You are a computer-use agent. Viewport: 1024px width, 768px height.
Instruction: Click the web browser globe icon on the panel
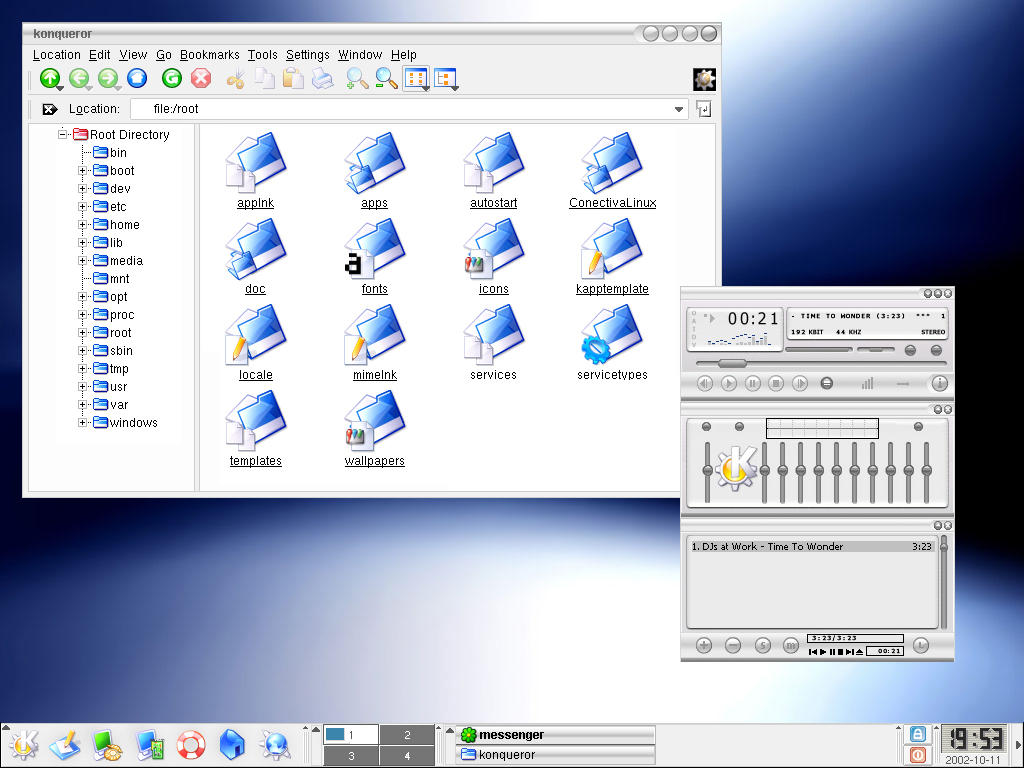[275, 744]
